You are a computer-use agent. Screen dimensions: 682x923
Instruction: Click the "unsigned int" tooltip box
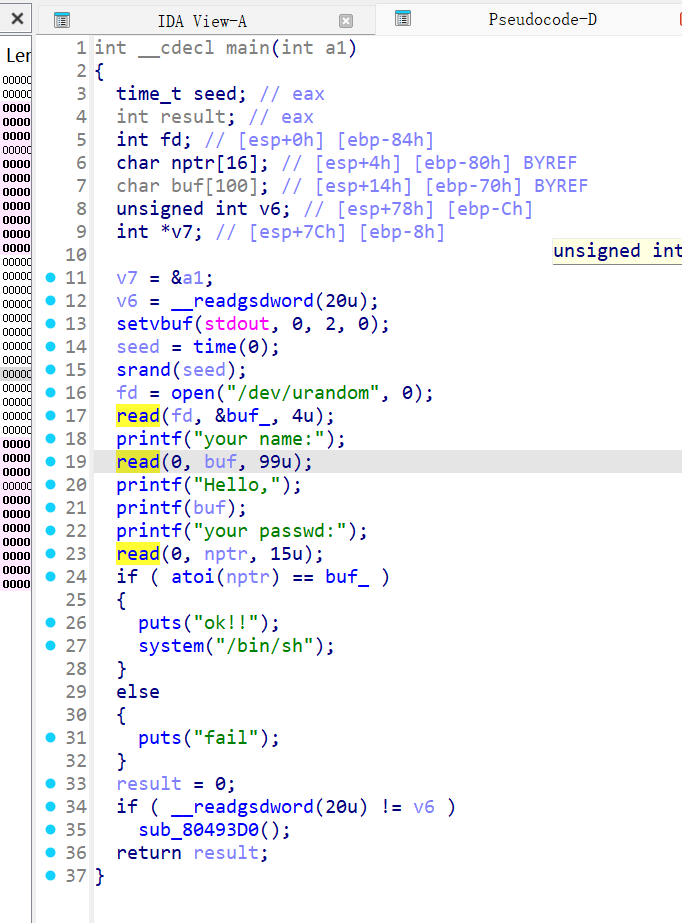pyautogui.click(x=617, y=251)
